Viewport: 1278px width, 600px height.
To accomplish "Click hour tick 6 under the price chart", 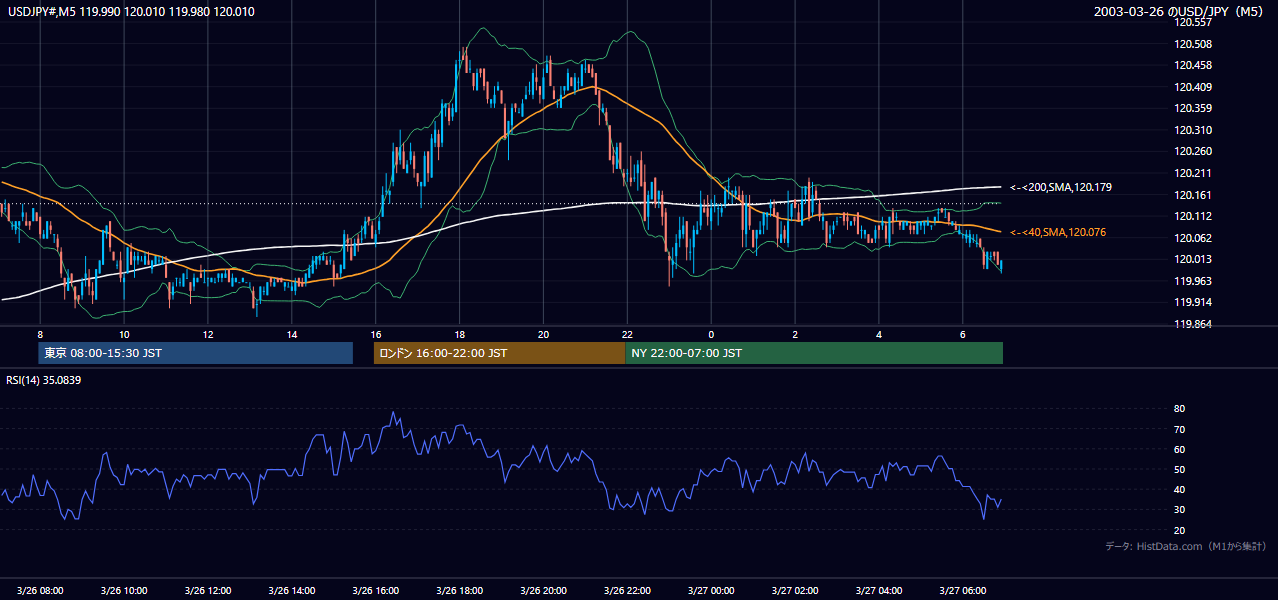I will click(x=963, y=334).
